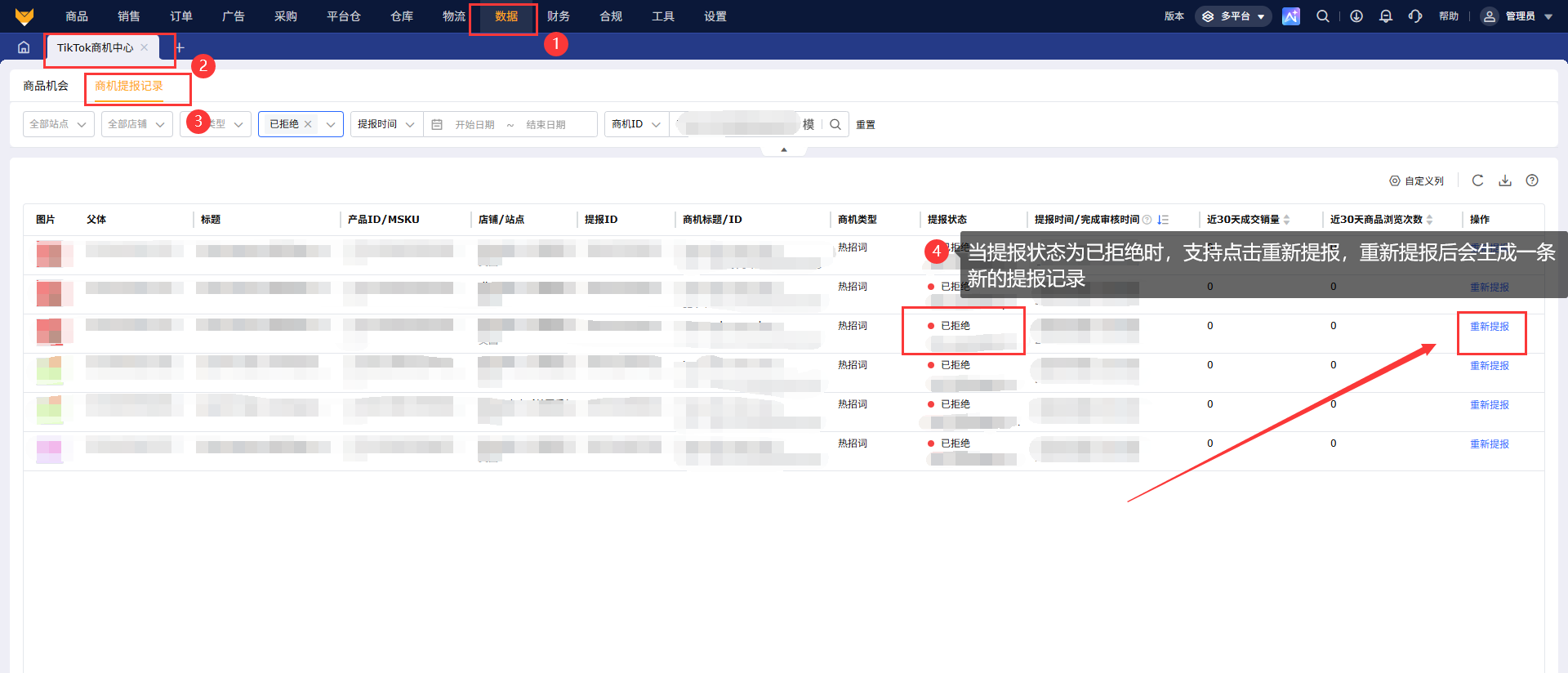
Task: Open the 提报时间 type dropdown
Action: coord(386,124)
